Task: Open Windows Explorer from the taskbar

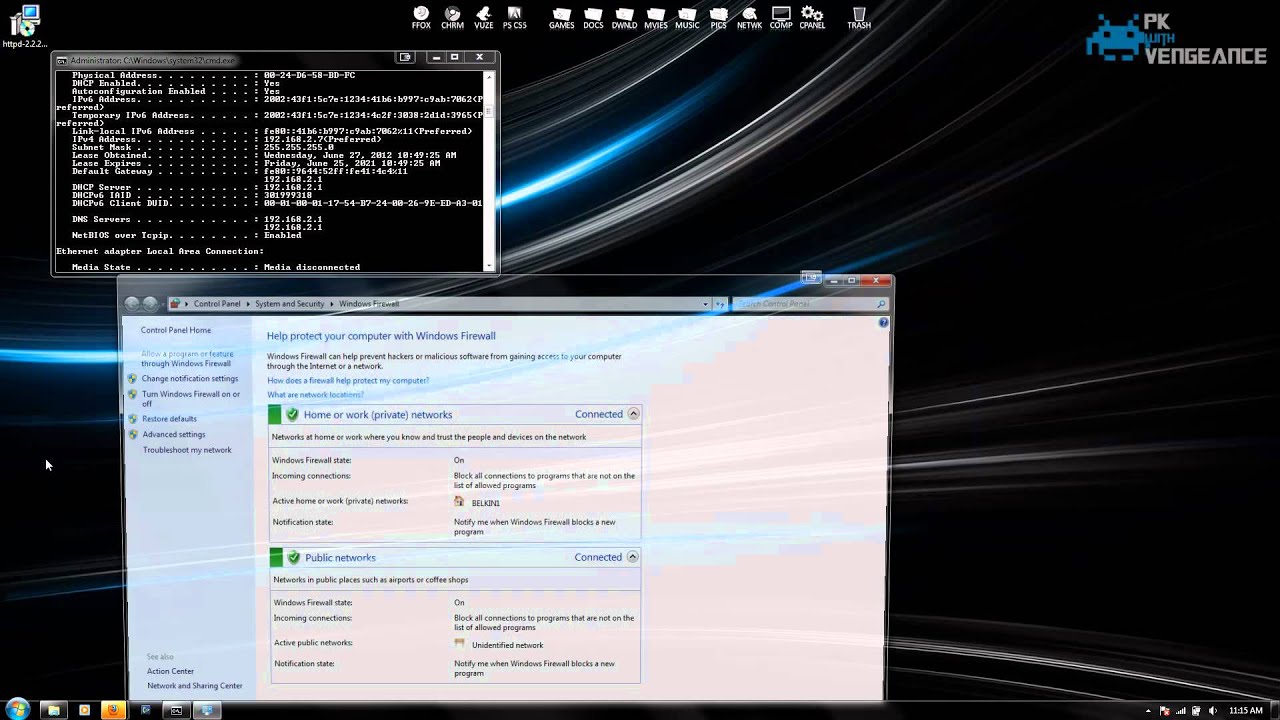Action: 53,710
